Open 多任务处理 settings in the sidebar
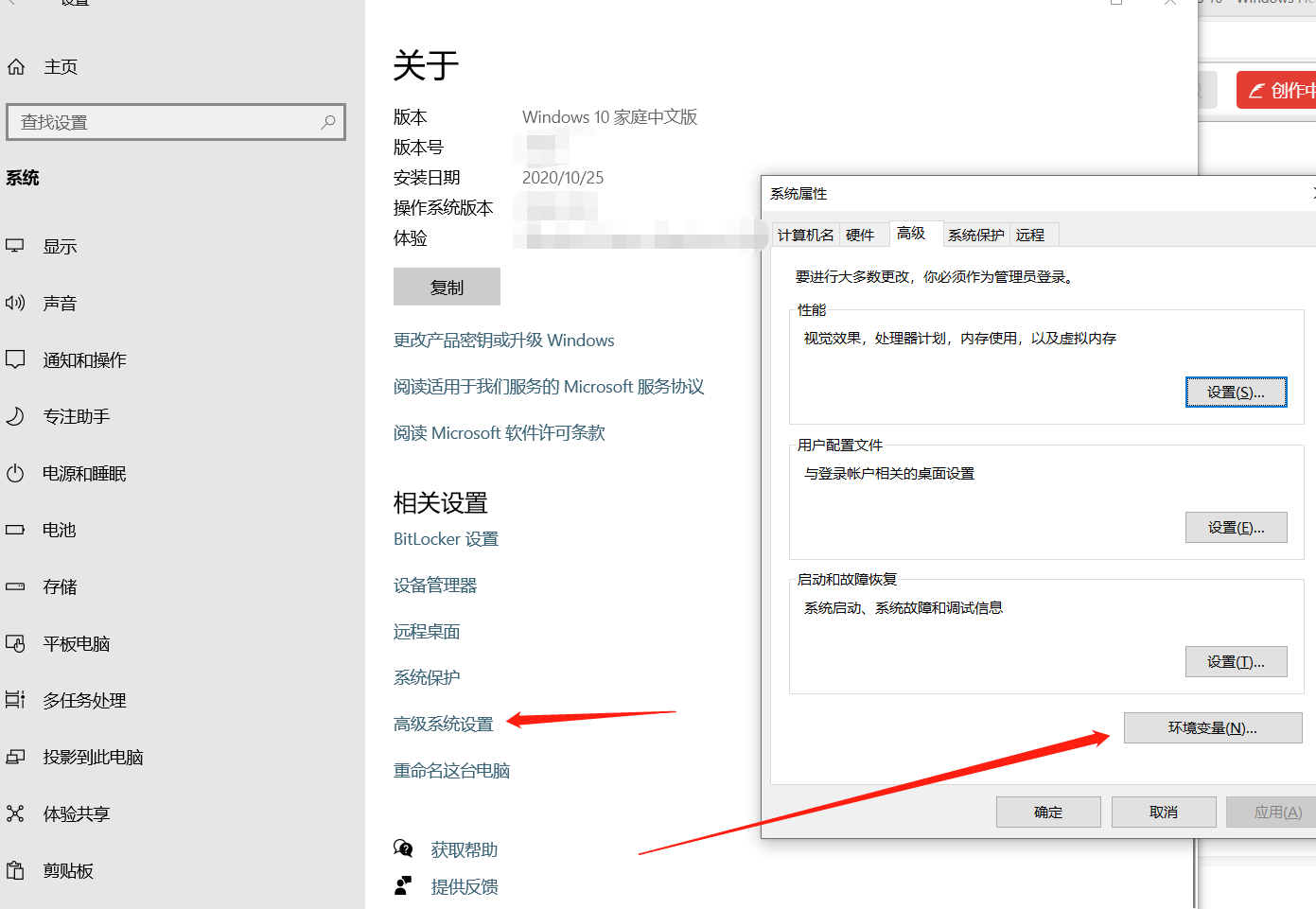 click(84, 700)
